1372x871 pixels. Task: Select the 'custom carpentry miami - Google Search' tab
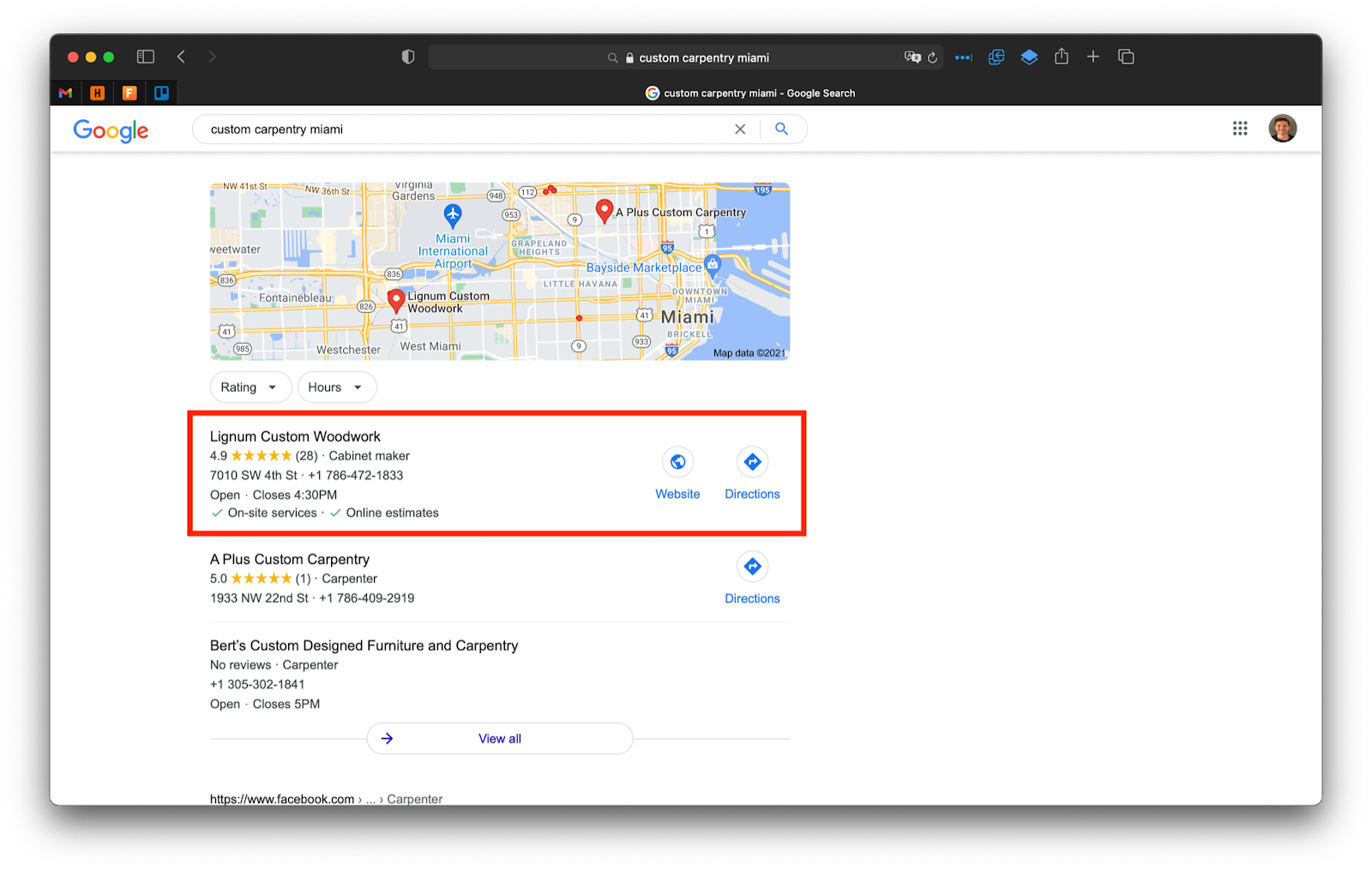pyautogui.click(x=750, y=93)
